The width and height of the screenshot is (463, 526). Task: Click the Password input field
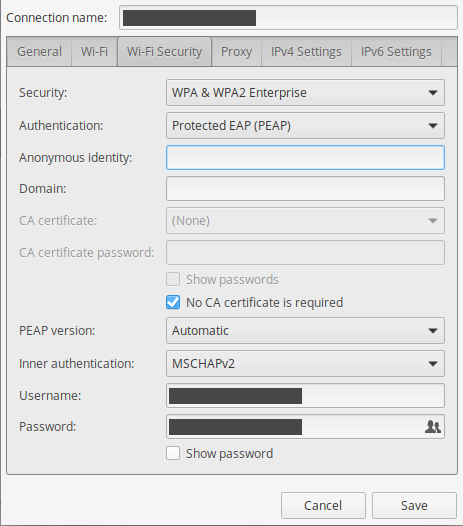pyautogui.click(x=295, y=427)
